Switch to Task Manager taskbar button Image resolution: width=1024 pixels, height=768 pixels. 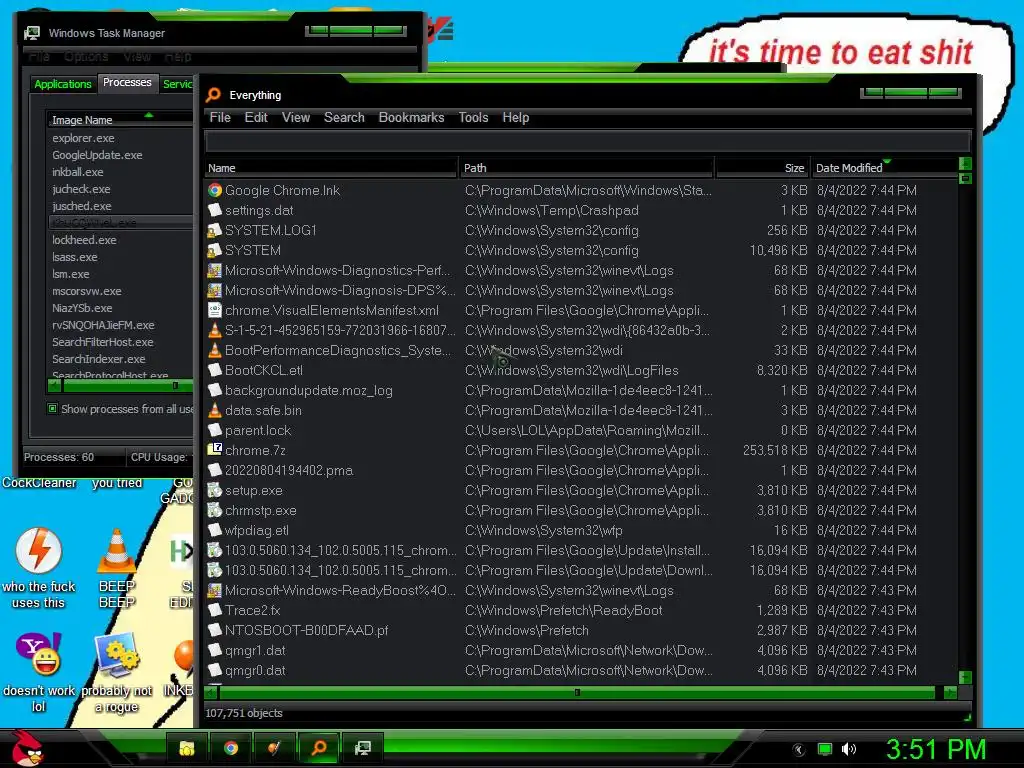[362, 748]
